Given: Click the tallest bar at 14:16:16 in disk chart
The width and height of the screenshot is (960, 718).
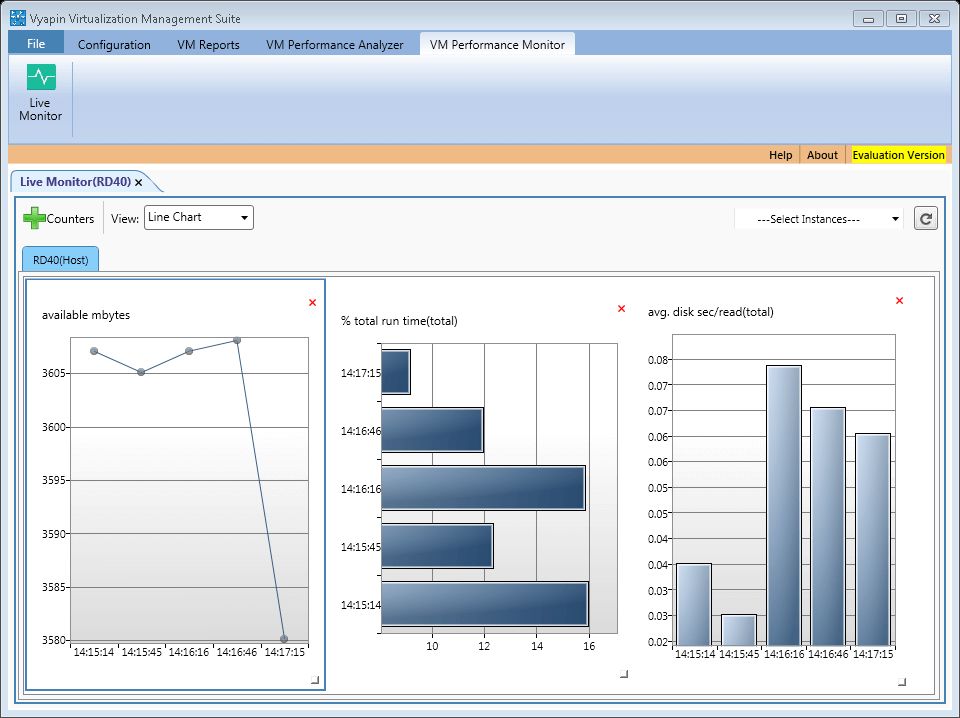Looking at the screenshot, I should [784, 505].
